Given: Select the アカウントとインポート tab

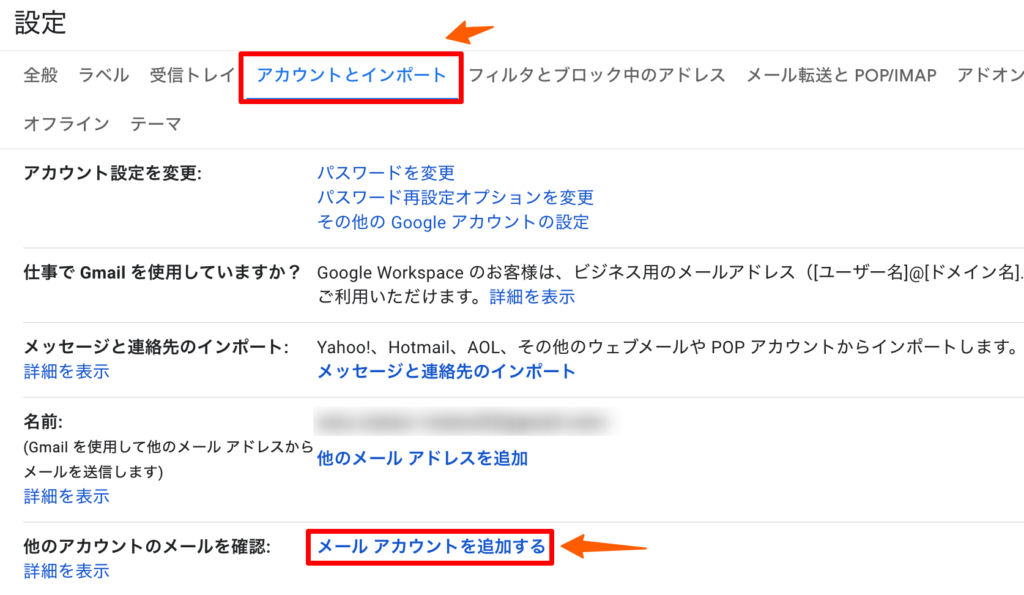Looking at the screenshot, I should pyautogui.click(x=351, y=75).
